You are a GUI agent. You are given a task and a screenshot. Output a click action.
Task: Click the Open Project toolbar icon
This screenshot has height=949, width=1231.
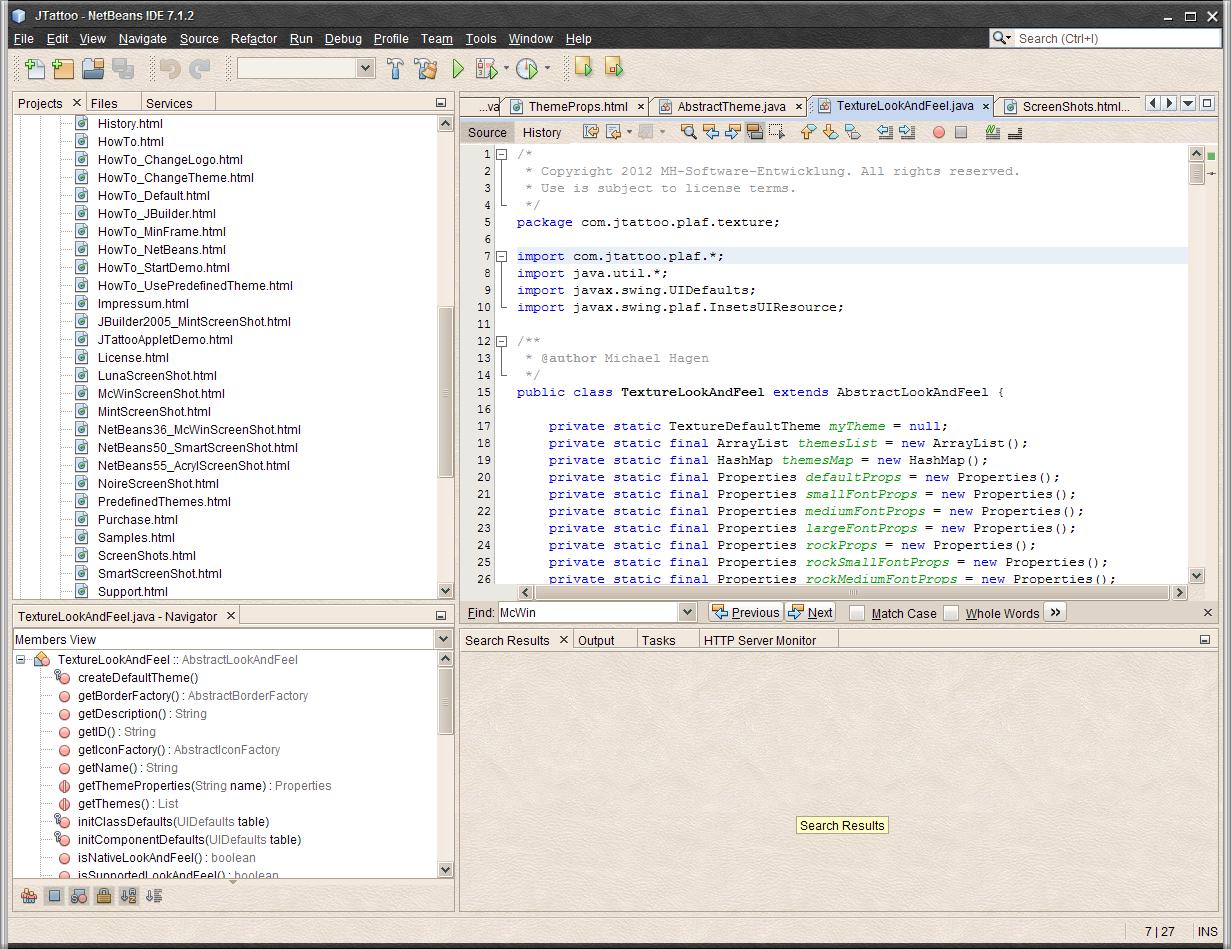(93, 68)
